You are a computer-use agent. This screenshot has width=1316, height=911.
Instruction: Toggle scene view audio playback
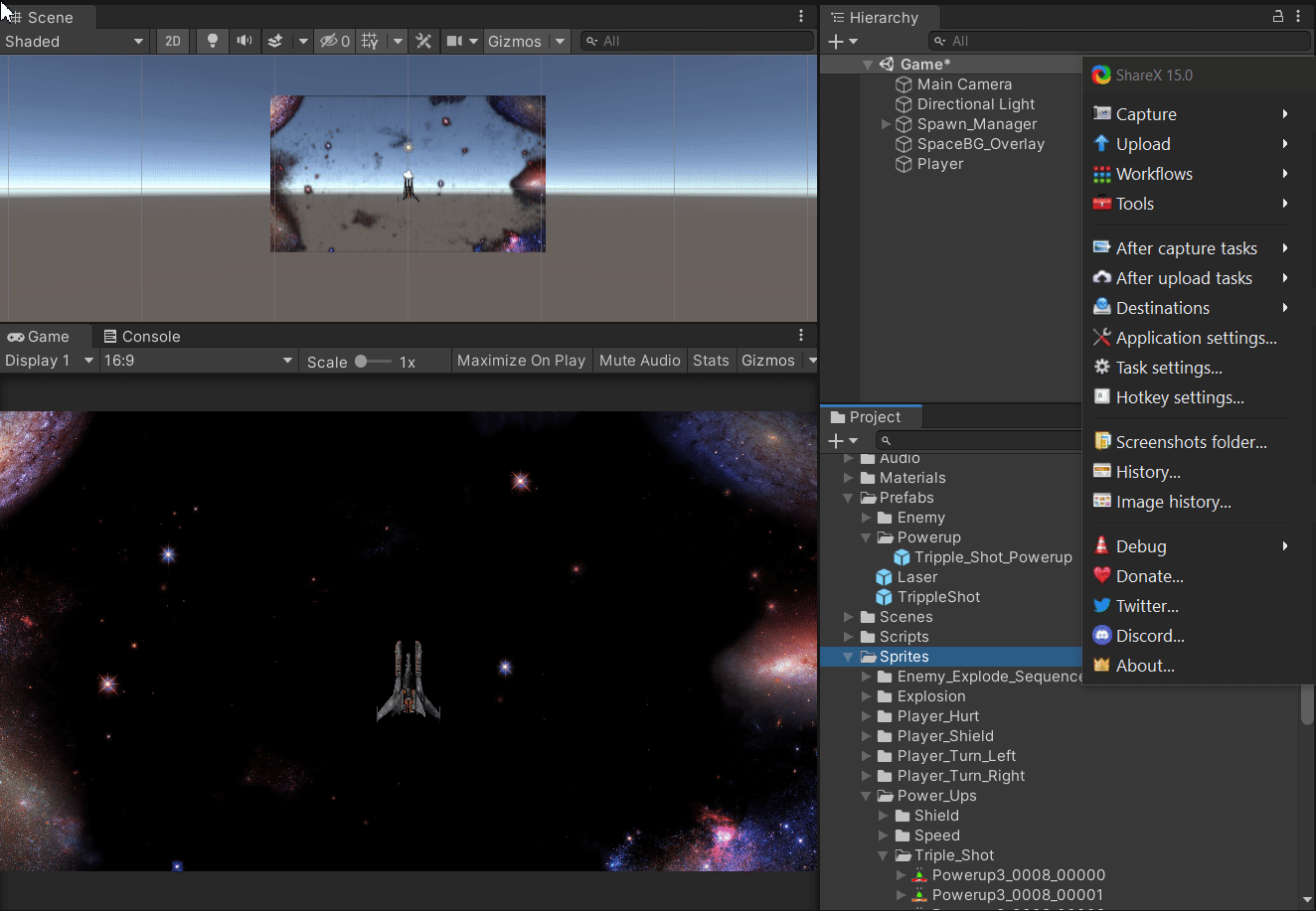[x=244, y=41]
